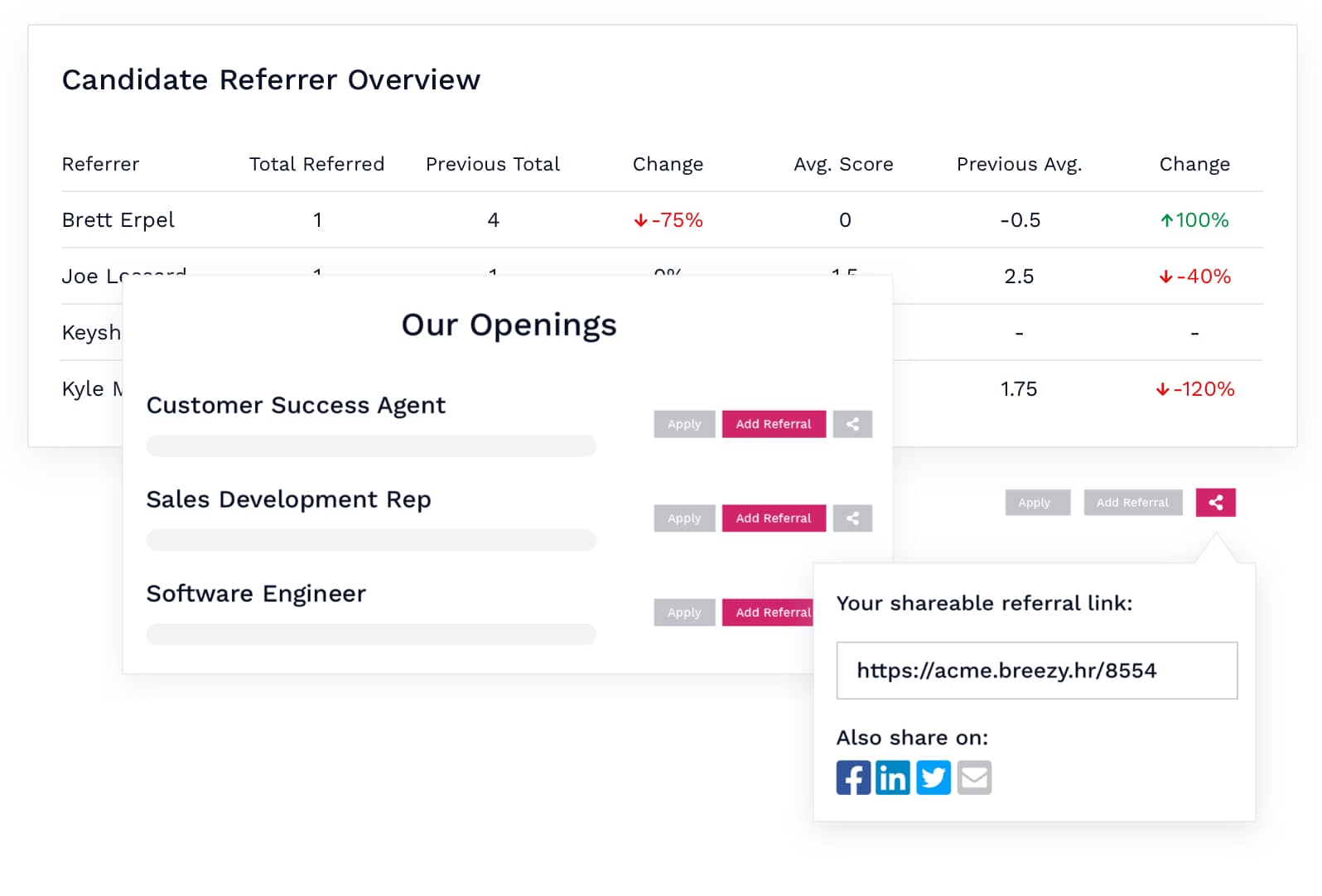
Task: Click the share icon beside Customer Success Agent
Action: (852, 424)
